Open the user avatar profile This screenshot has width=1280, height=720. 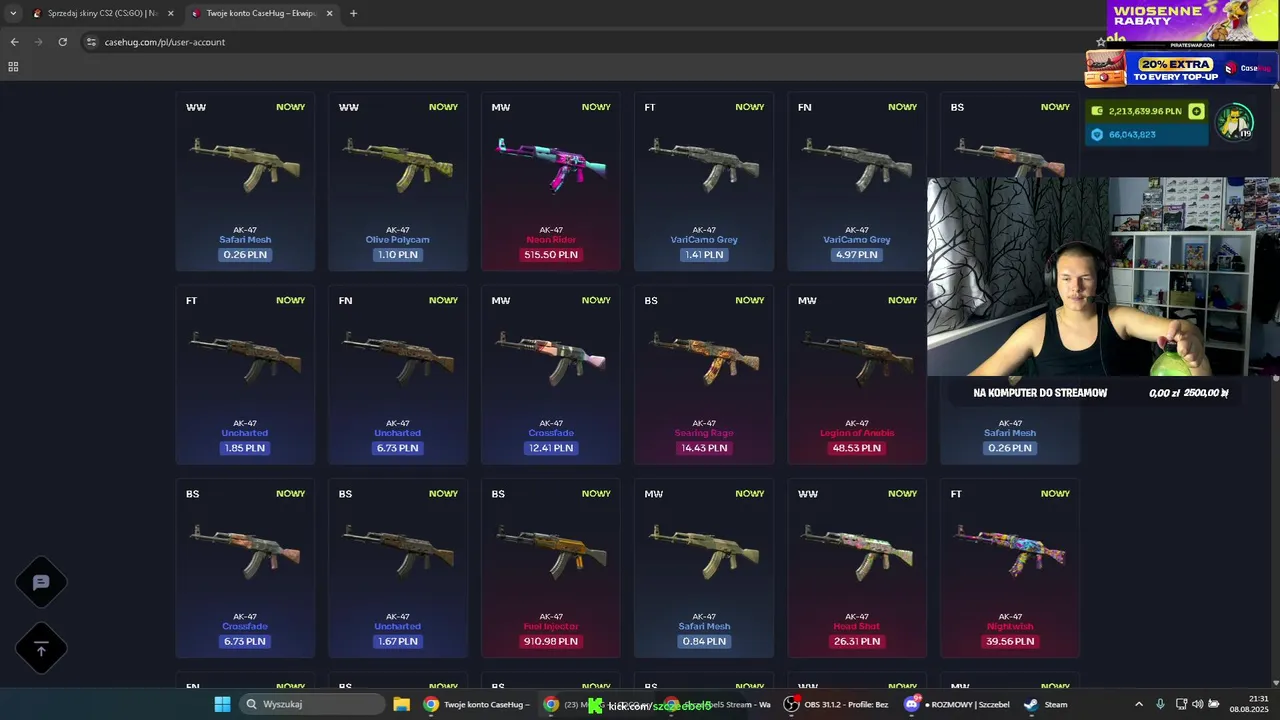(x=1234, y=121)
